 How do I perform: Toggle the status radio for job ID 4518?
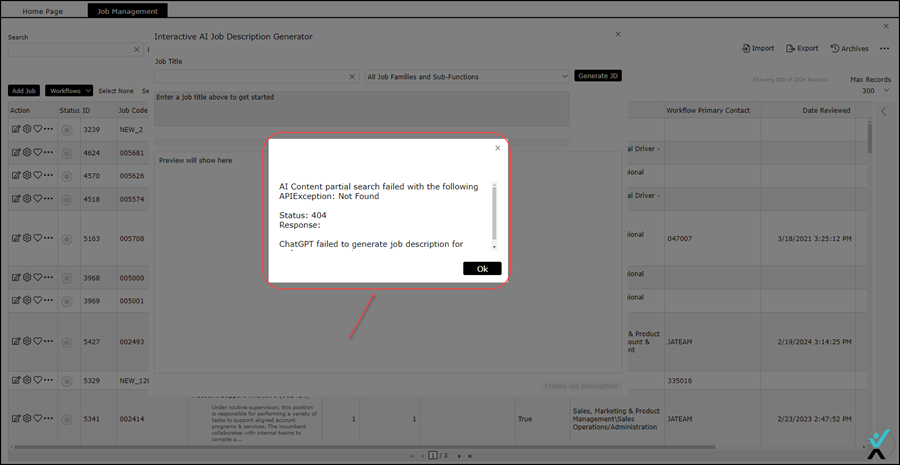tap(67, 200)
